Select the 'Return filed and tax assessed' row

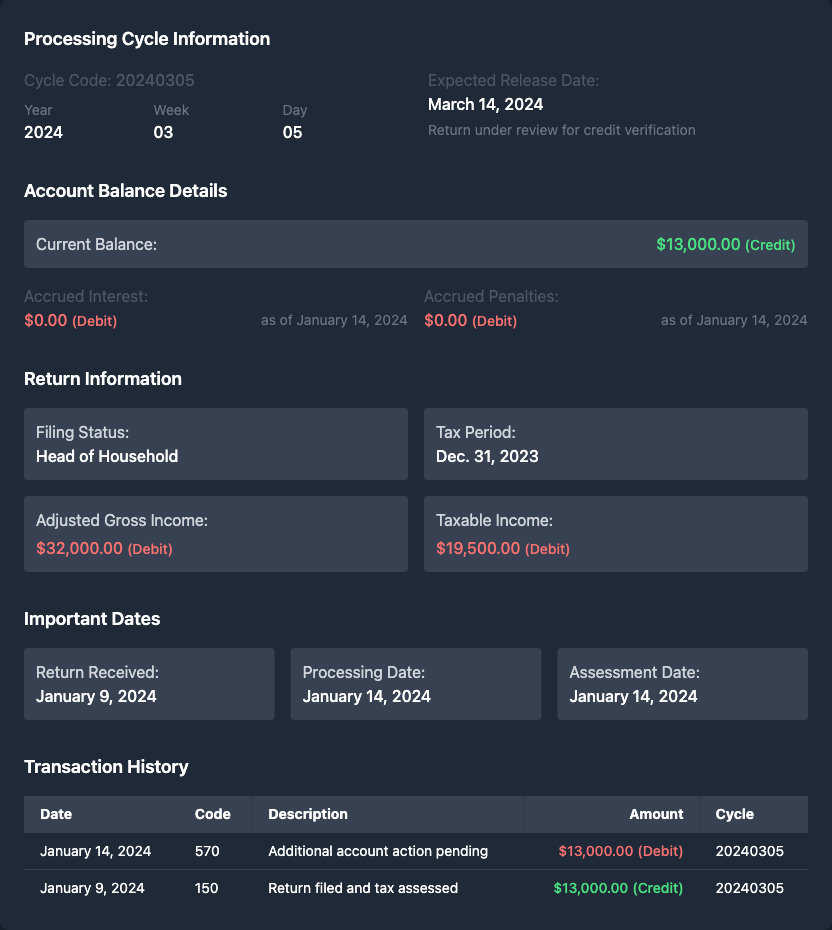(415, 888)
